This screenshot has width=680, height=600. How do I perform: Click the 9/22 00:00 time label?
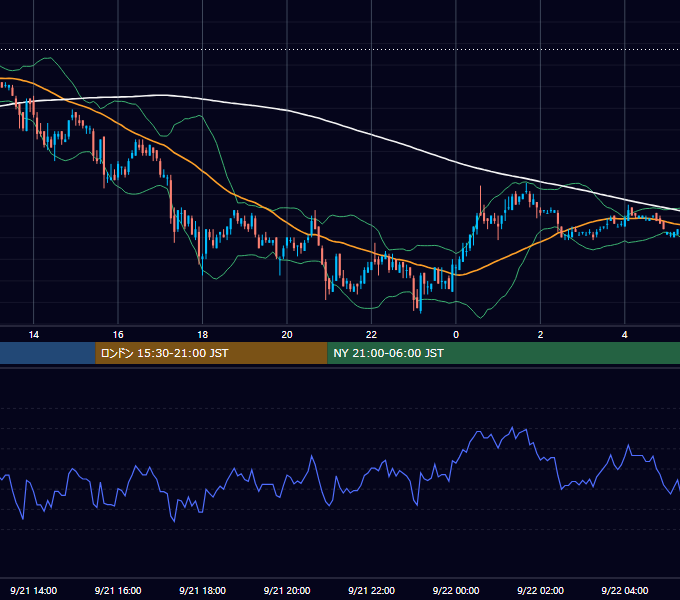(456, 590)
